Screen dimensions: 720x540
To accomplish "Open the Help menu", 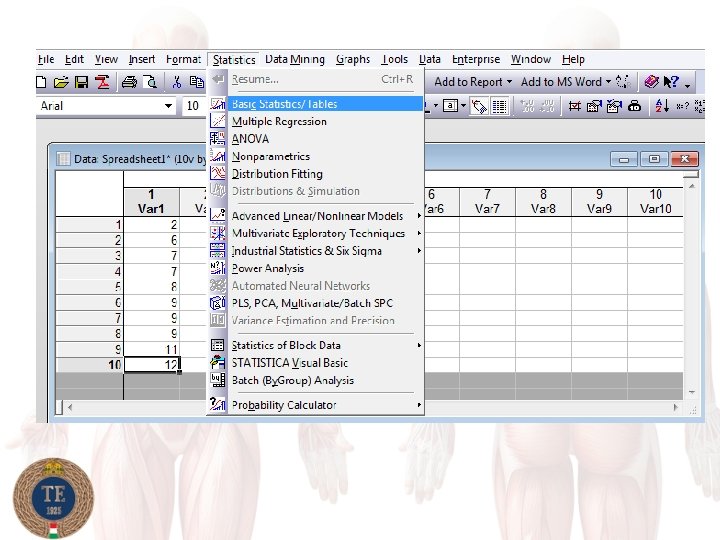I will tap(573, 59).
